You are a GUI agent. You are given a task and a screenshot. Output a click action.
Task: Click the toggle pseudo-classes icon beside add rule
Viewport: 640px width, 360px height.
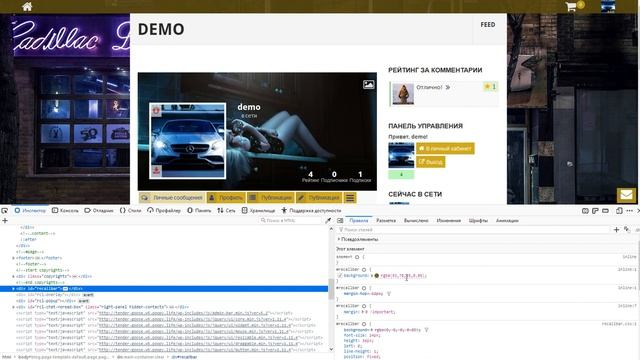click(x=627, y=230)
